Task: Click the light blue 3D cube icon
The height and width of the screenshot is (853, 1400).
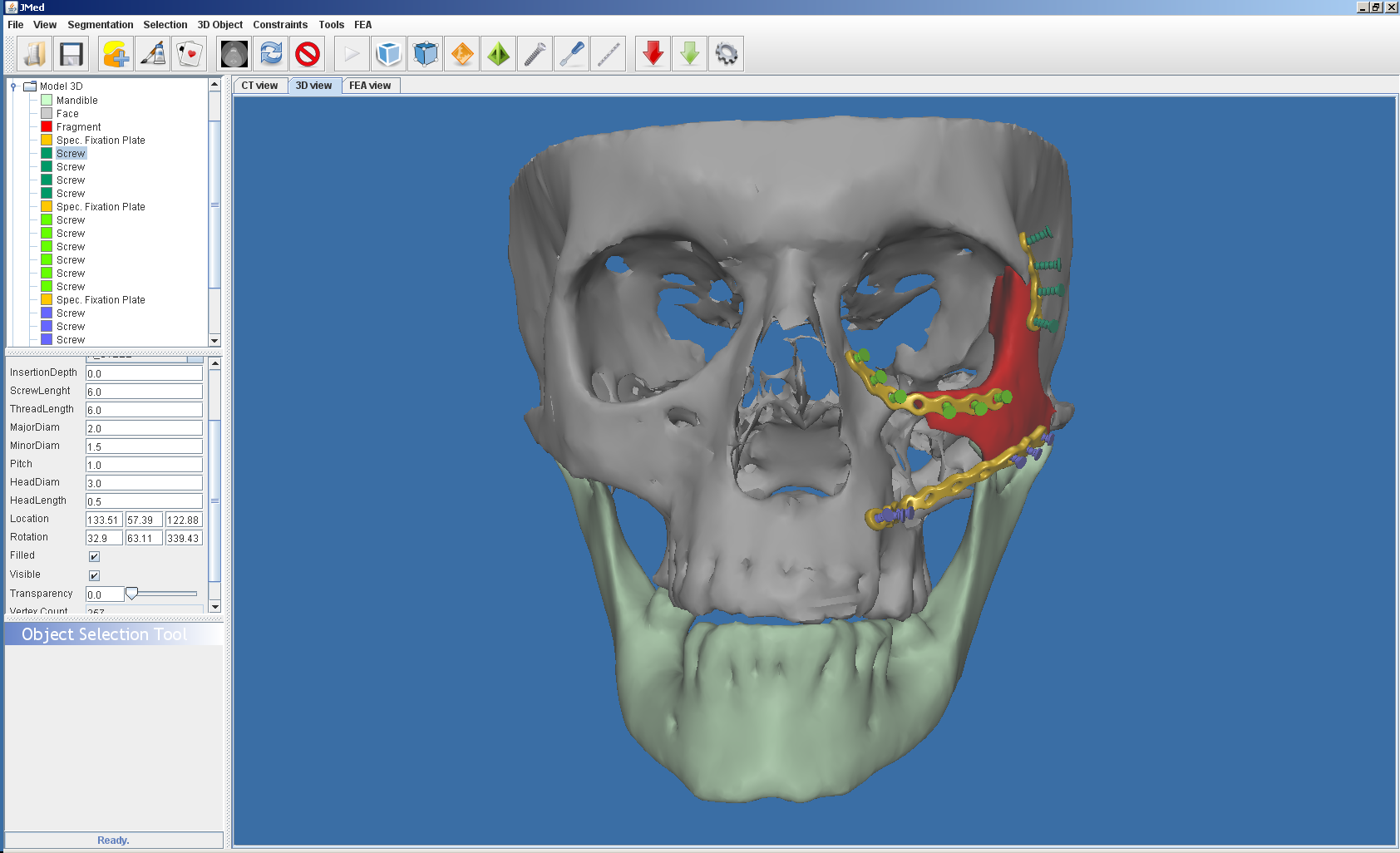Action: click(x=389, y=54)
